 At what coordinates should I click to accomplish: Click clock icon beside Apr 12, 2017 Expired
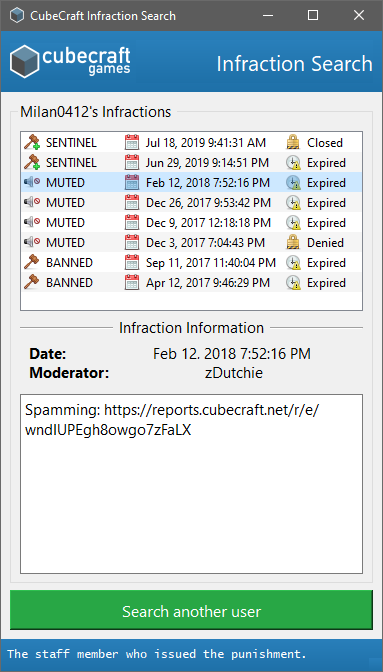293,282
